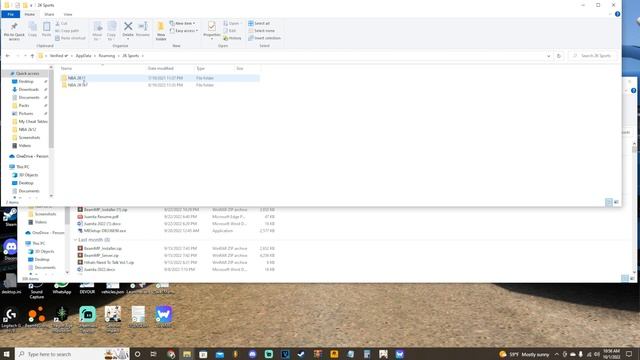Select Quick access in the navigation pane
Image resolution: width=640 pixels, height=360 pixels.
click(27, 73)
